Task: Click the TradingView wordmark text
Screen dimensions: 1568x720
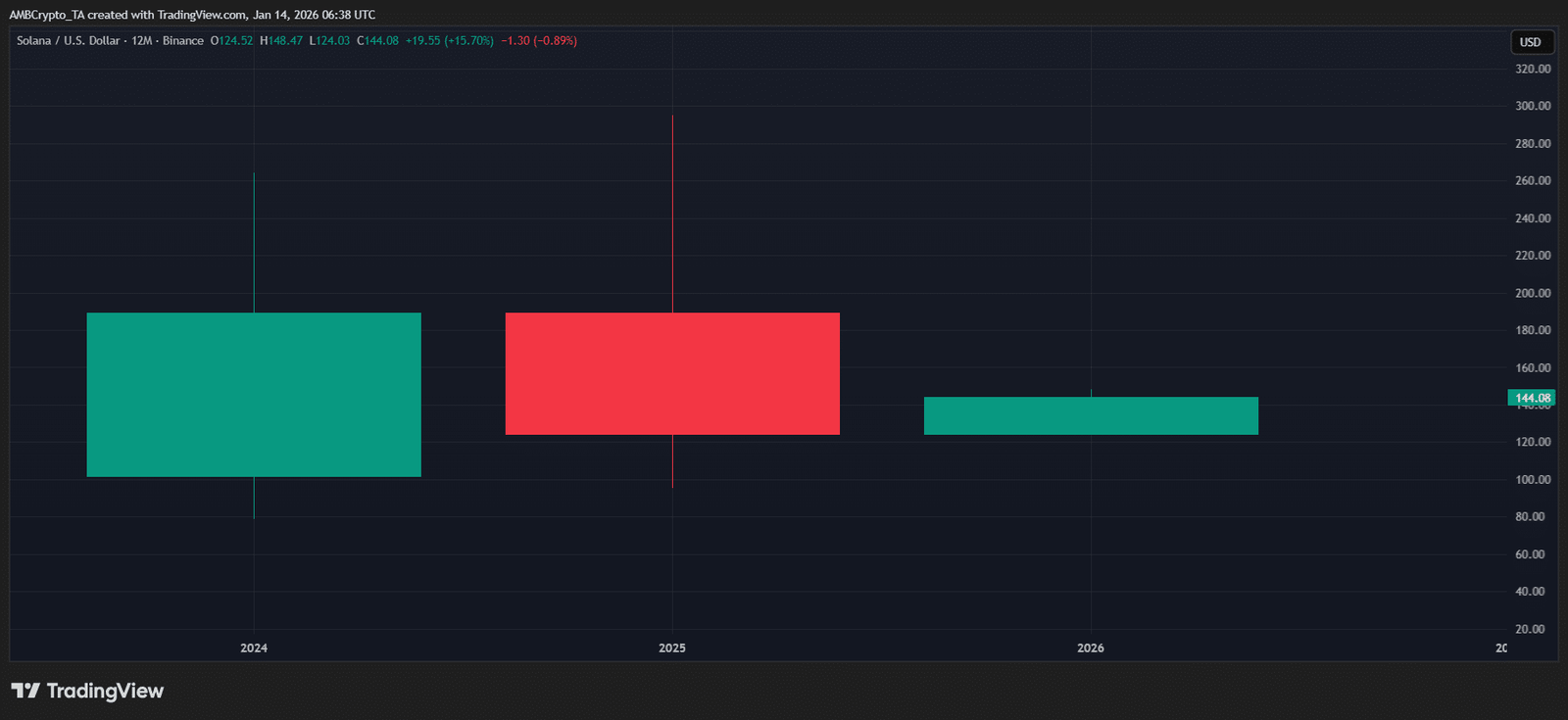Action: [105, 691]
